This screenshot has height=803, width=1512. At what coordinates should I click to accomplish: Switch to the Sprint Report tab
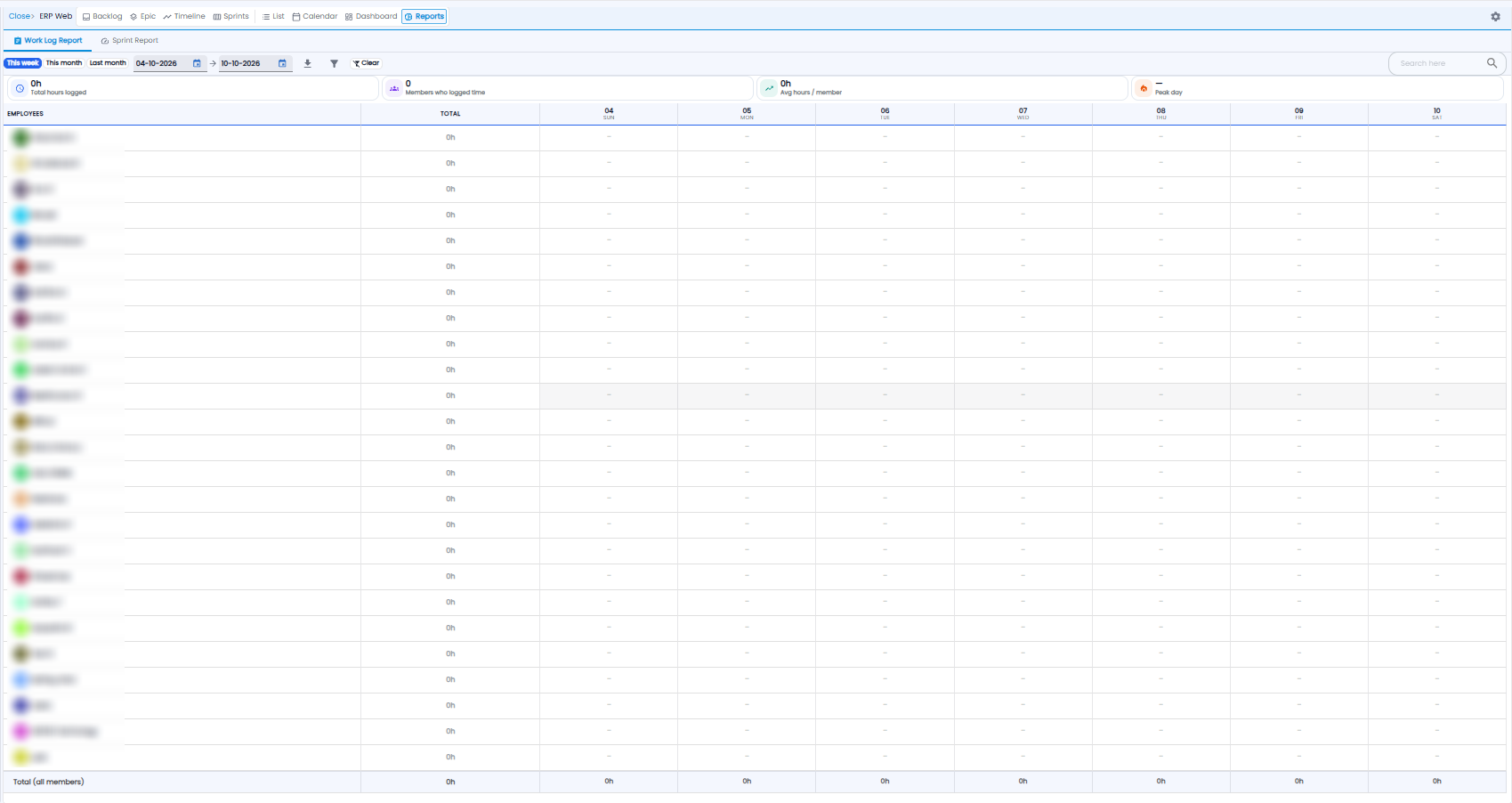[130, 40]
